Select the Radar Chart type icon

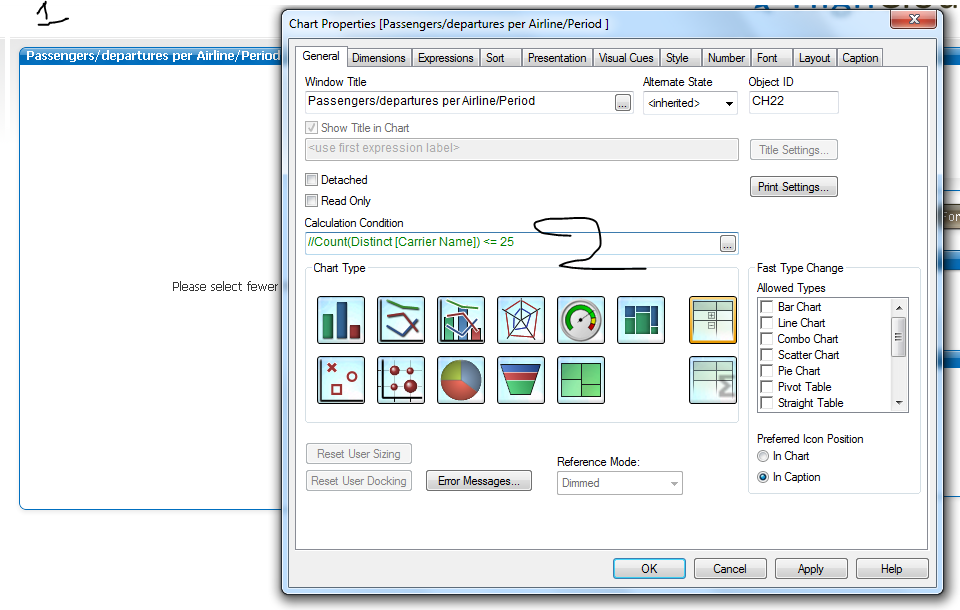point(521,320)
